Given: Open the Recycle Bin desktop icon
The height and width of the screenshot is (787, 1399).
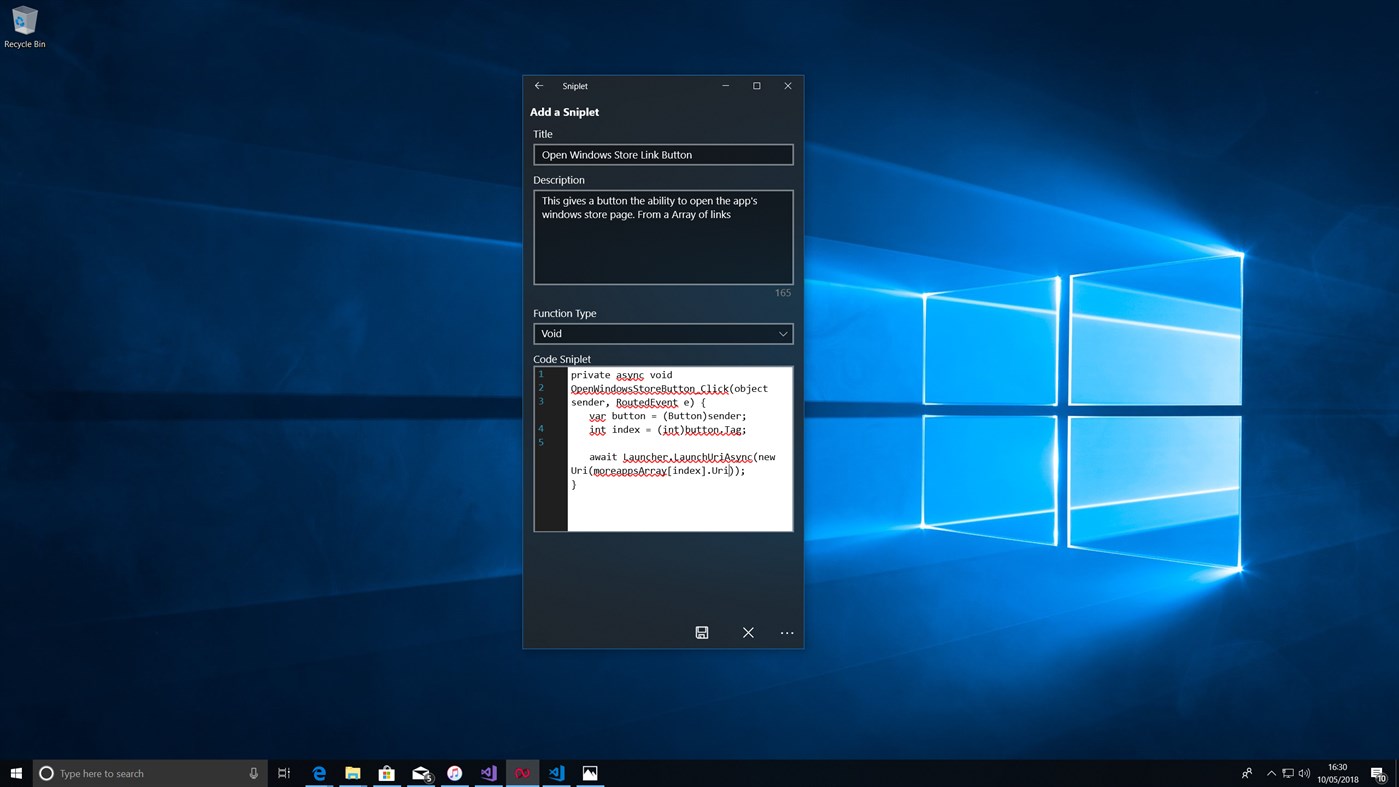Looking at the screenshot, I should click(24, 27).
